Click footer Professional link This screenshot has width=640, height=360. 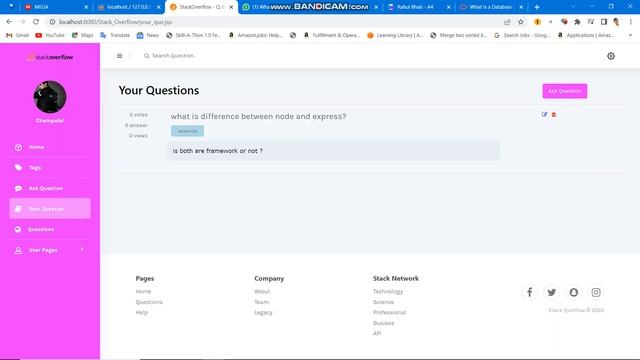tap(389, 313)
